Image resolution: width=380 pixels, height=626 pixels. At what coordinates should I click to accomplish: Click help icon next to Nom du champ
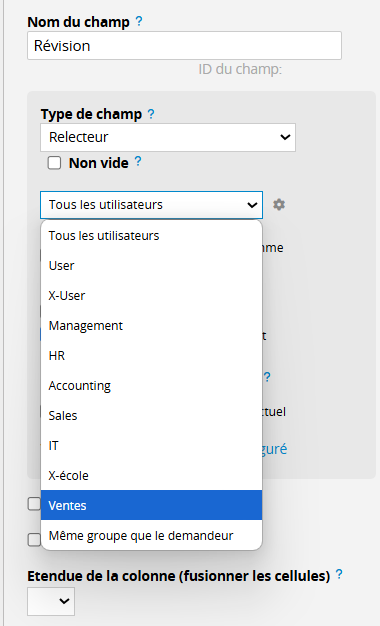pos(139,21)
